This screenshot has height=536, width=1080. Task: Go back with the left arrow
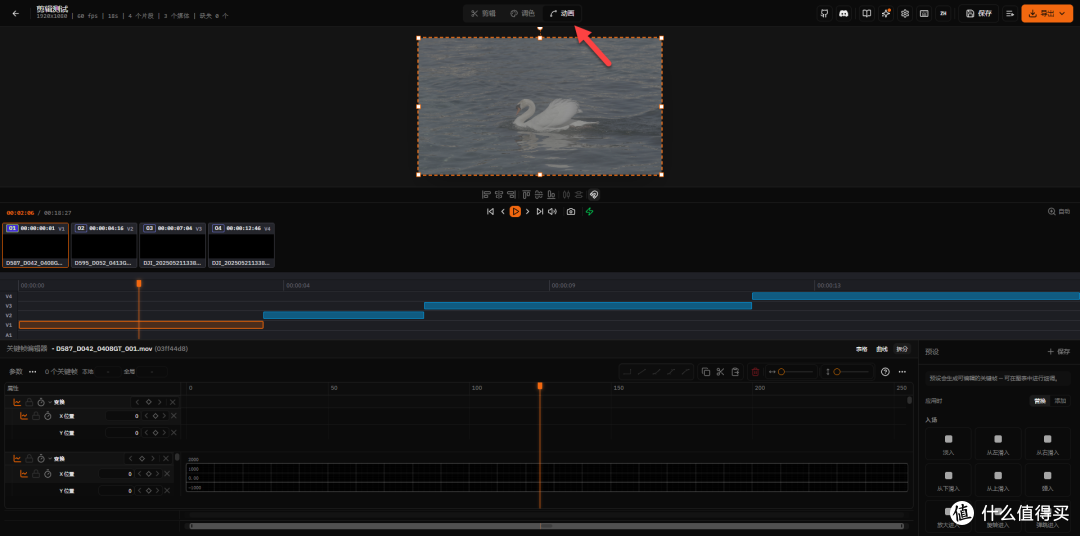tap(16, 13)
